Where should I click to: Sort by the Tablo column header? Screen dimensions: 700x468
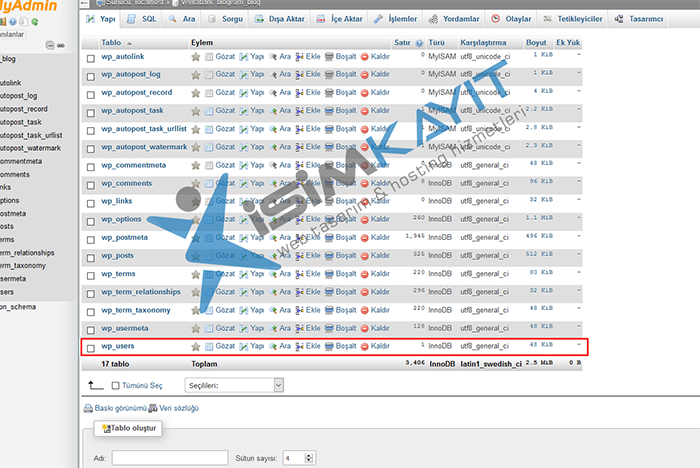111,42
